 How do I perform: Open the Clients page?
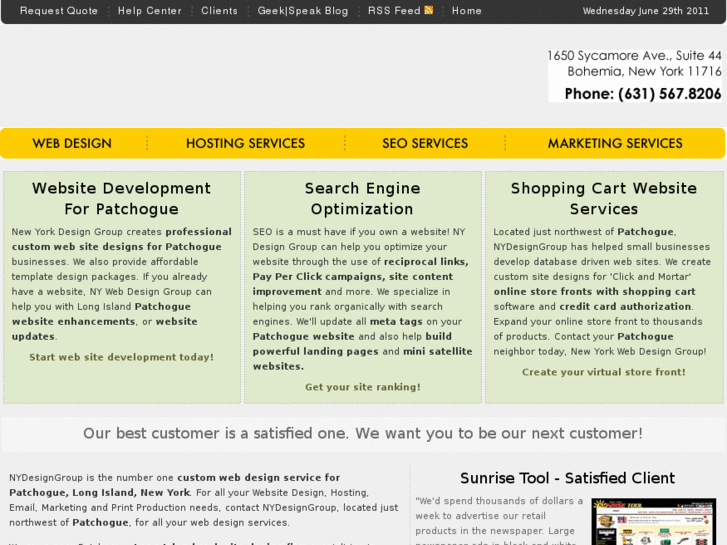tap(219, 11)
